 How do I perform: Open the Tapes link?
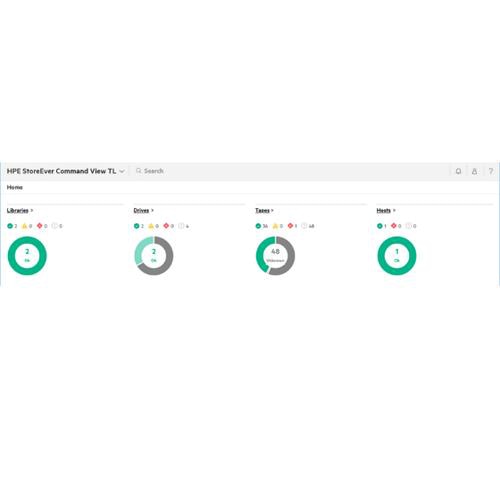click(x=262, y=210)
